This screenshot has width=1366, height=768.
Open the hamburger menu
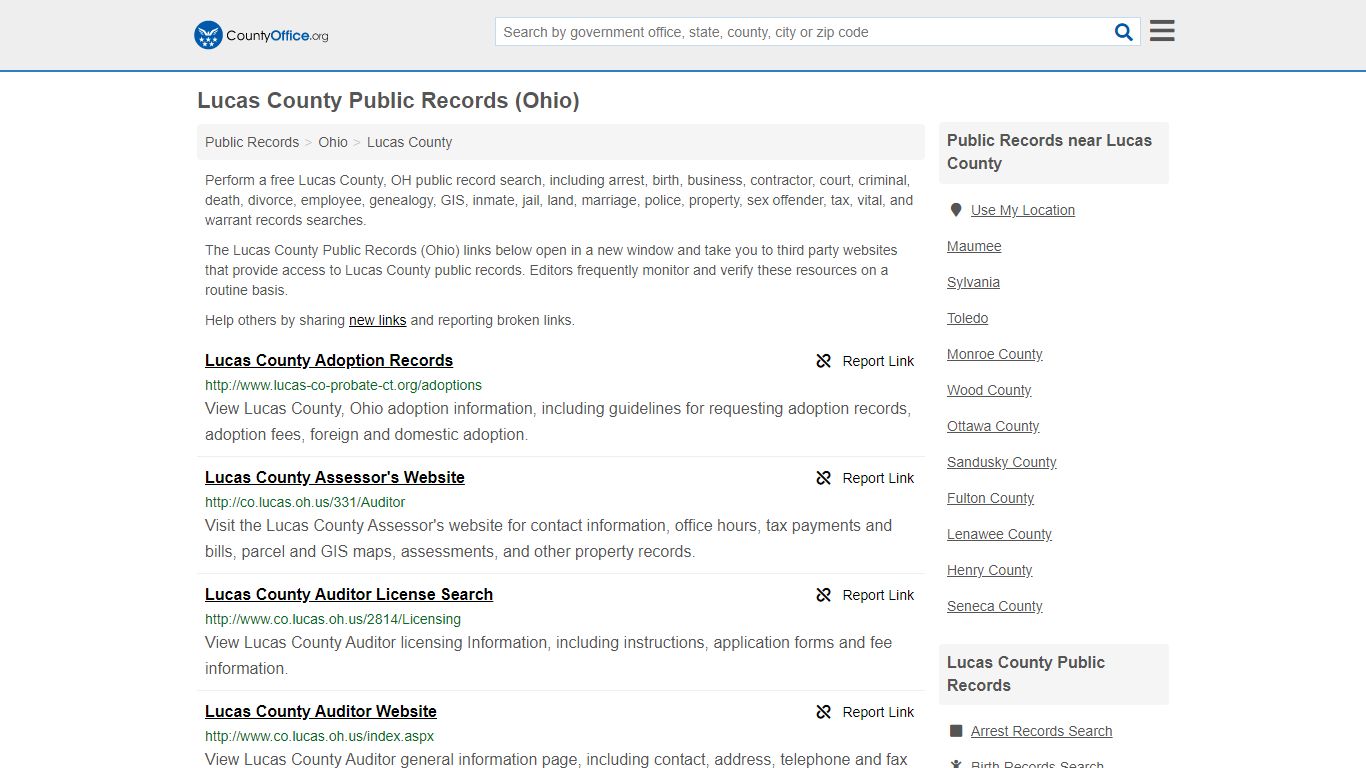click(1162, 31)
